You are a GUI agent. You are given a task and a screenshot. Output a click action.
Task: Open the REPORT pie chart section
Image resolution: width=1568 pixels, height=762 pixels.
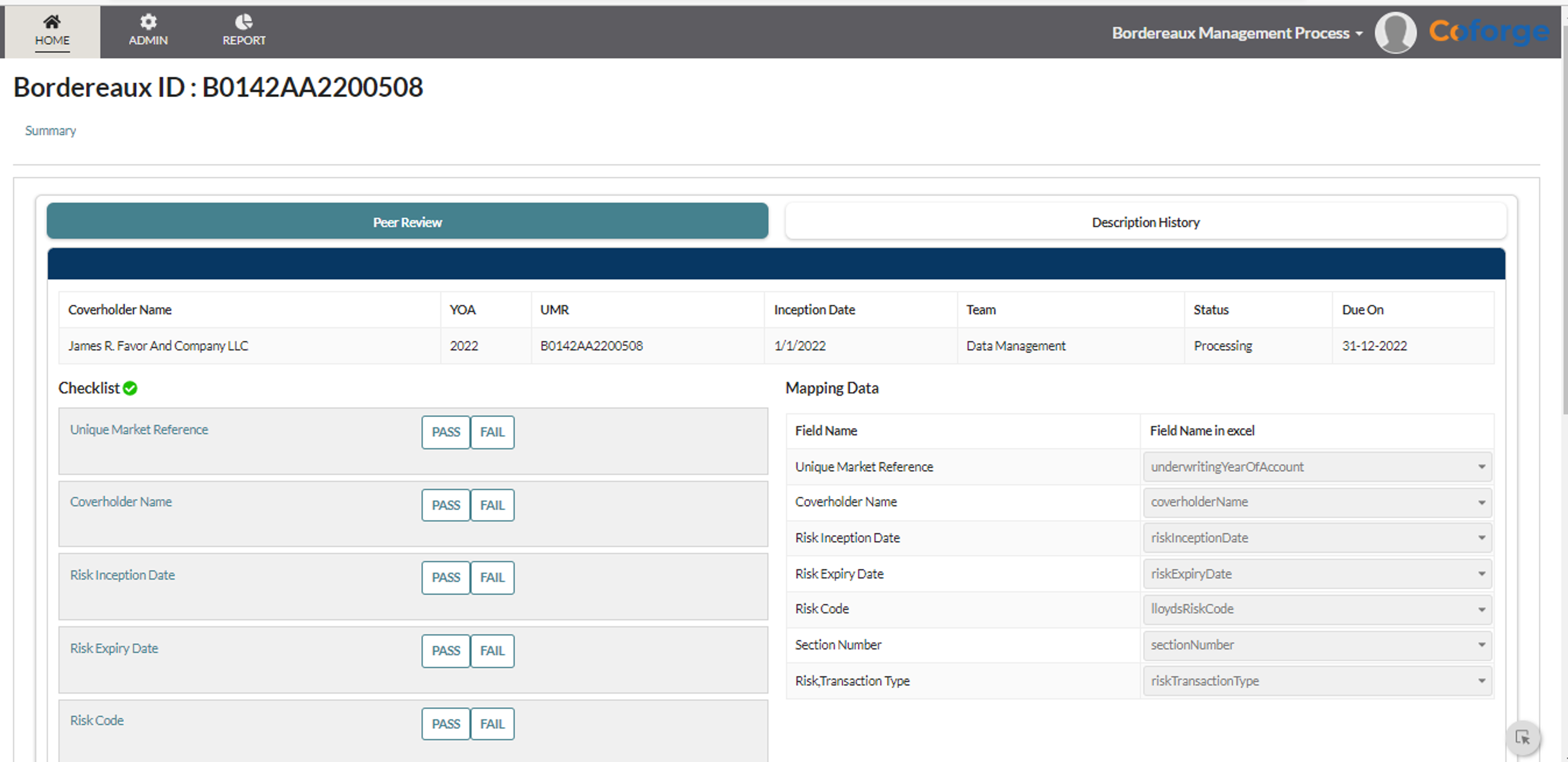[x=243, y=31]
